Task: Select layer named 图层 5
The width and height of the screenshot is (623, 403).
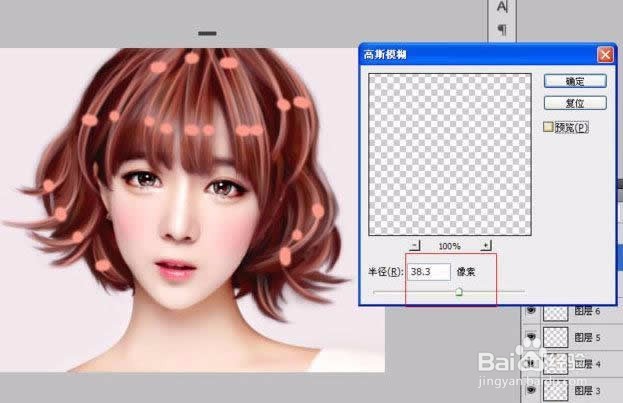Action: 587,338
